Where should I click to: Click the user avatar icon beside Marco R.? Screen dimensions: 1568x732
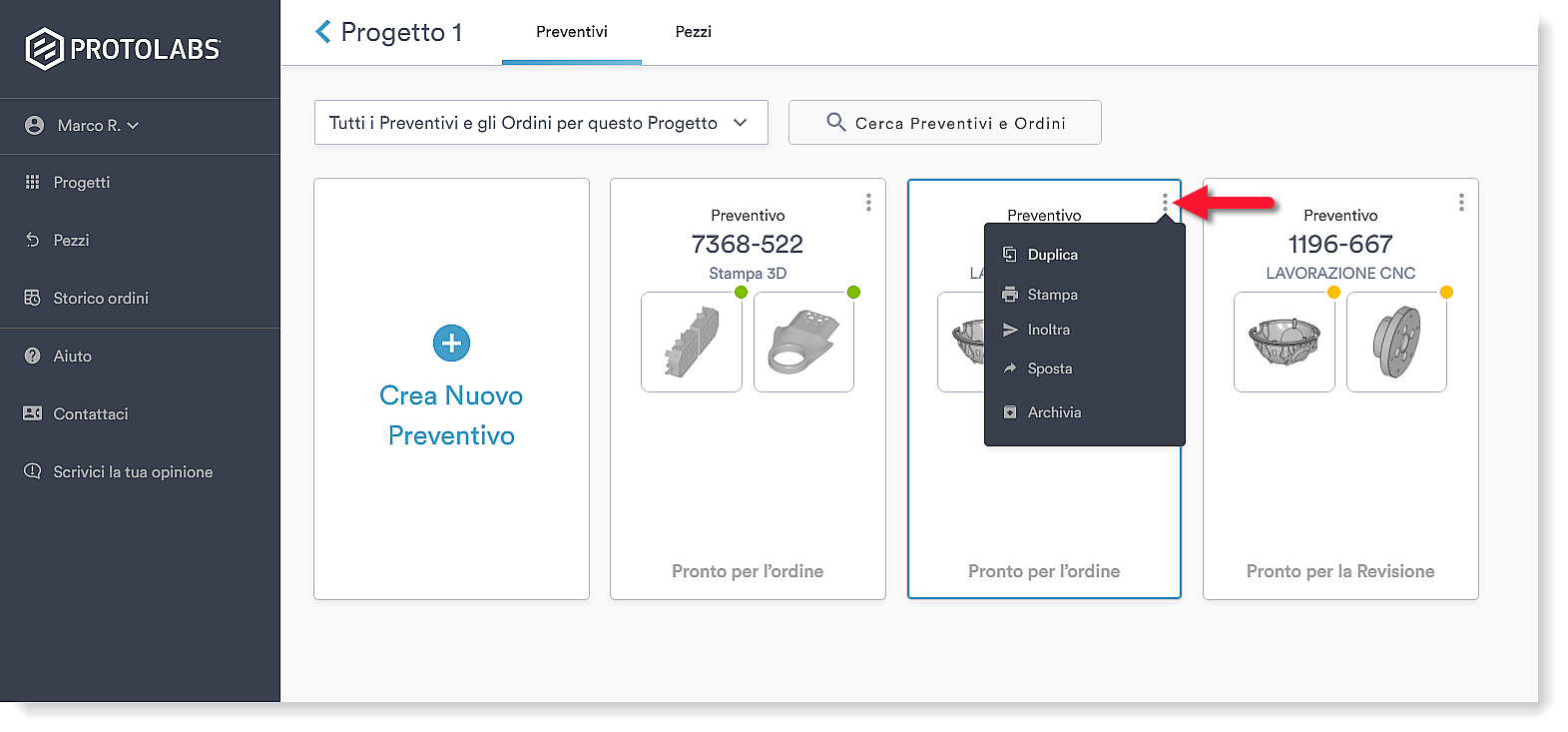click(x=34, y=125)
